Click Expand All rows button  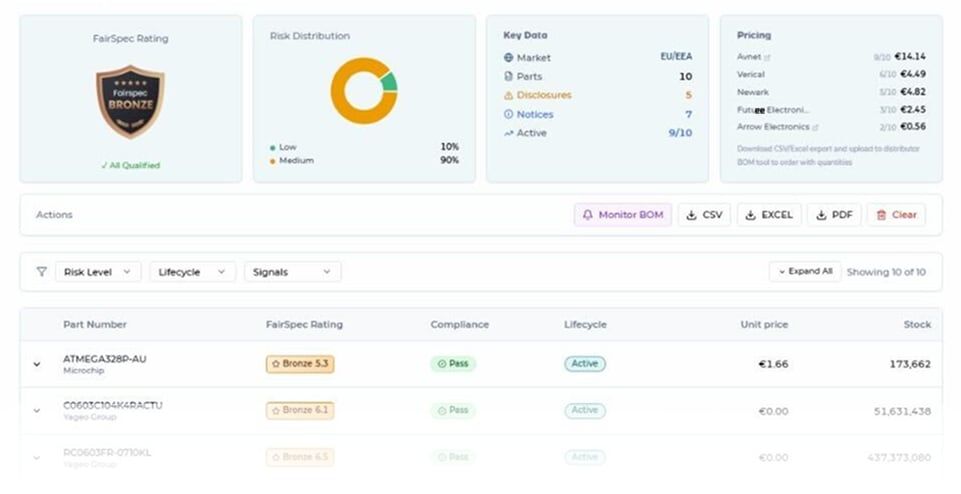click(805, 272)
